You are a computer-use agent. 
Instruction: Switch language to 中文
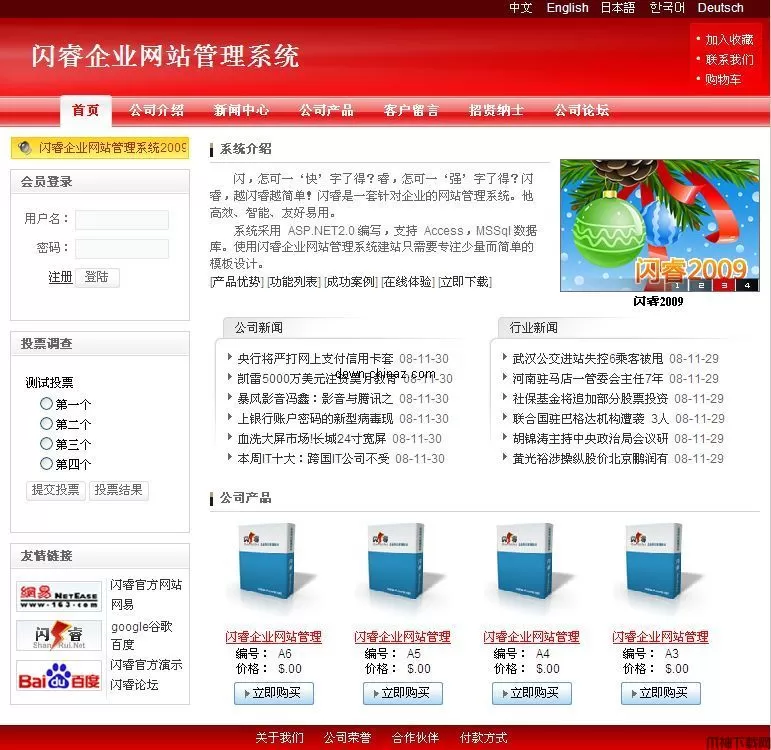point(521,8)
